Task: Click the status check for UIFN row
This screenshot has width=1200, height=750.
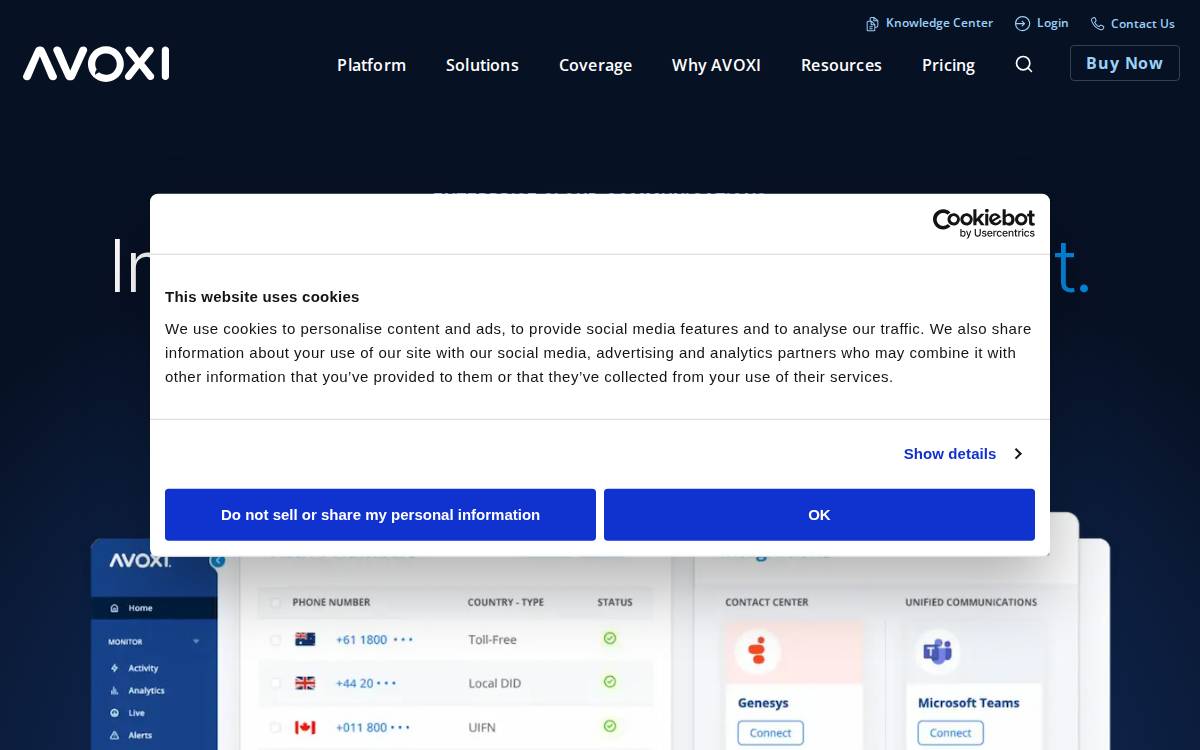Action: pos(610,726)
